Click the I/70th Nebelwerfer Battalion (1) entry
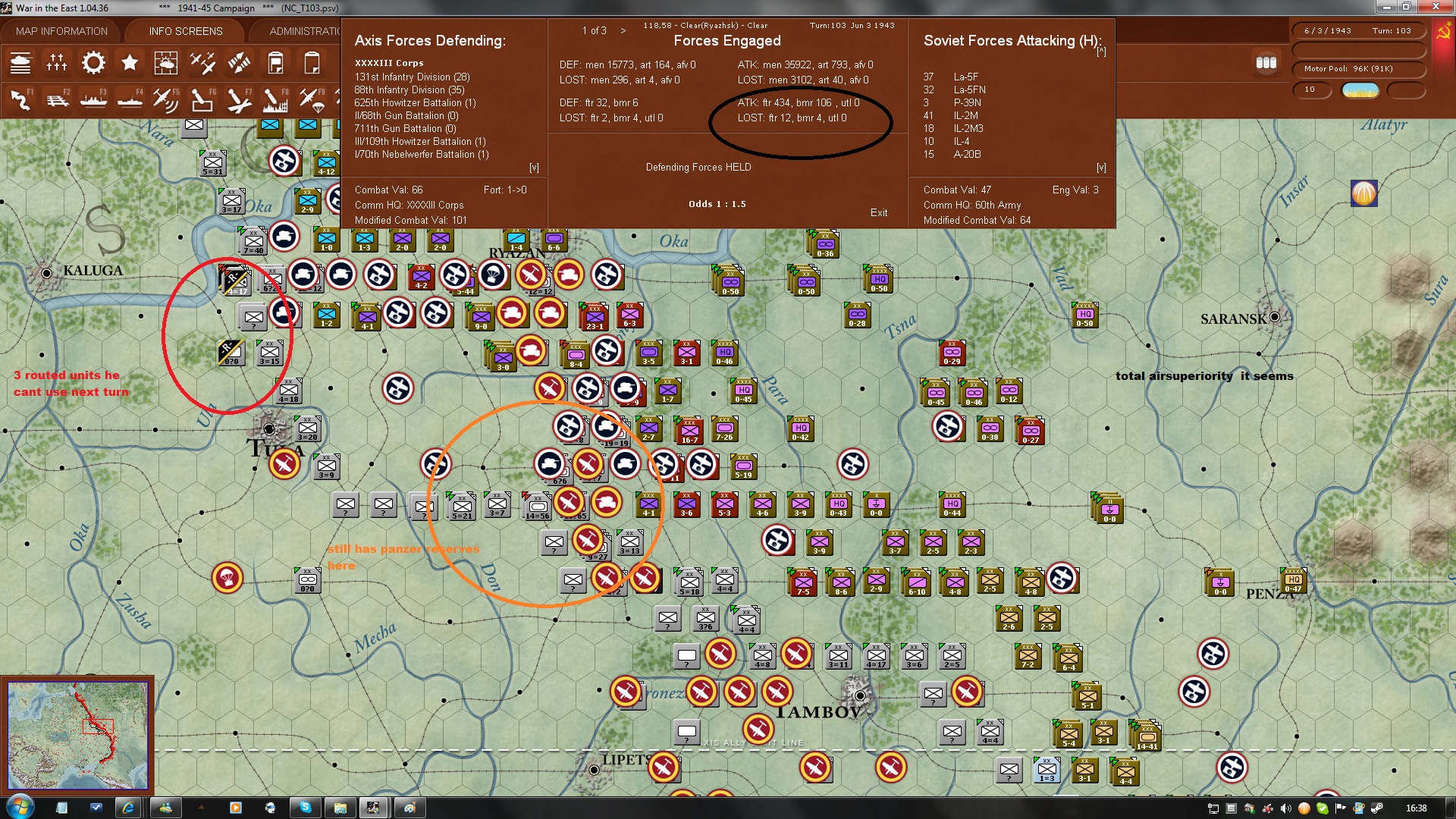 pos(422,155)
